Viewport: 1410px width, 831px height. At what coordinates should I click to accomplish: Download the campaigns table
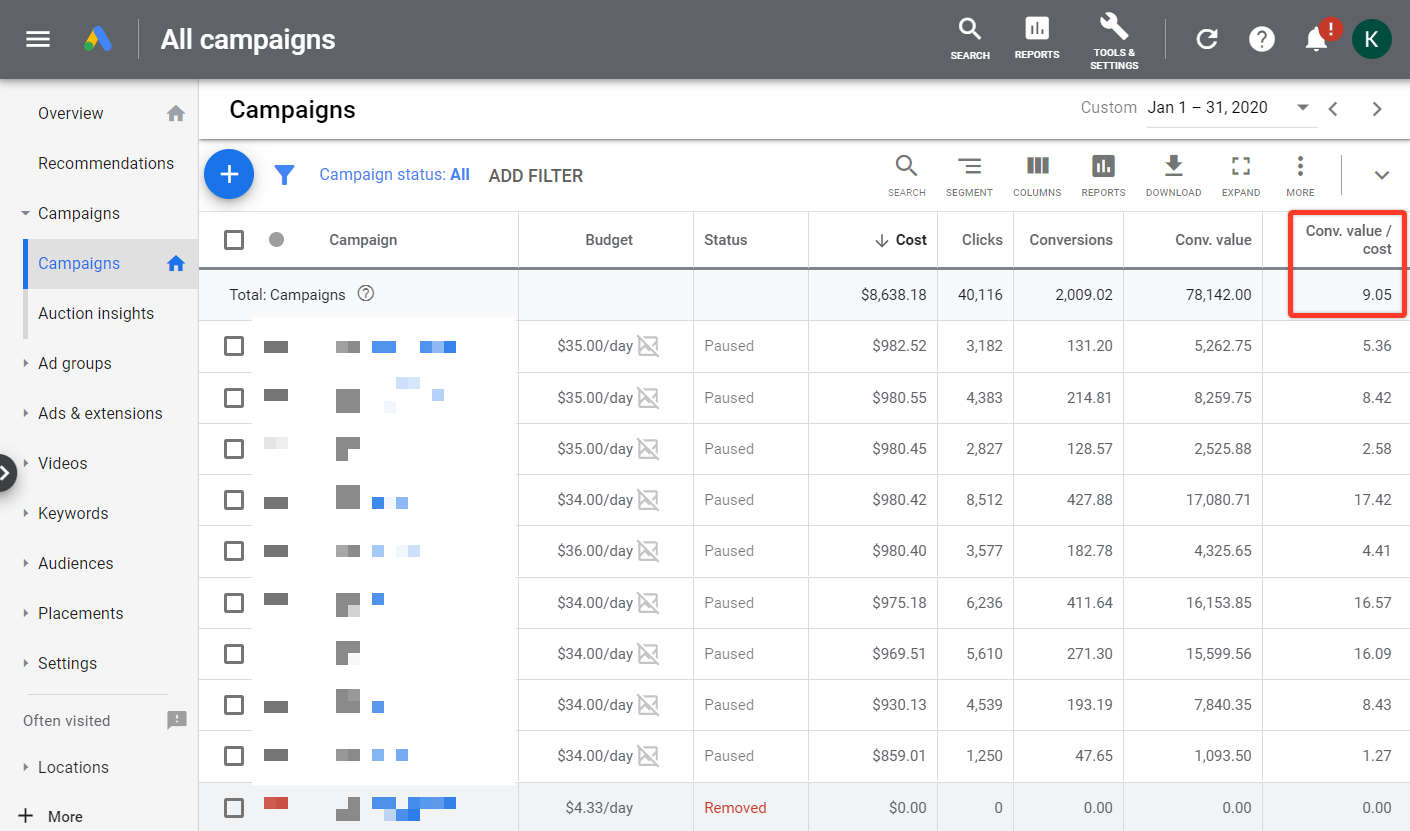[x=1173, y=175]
